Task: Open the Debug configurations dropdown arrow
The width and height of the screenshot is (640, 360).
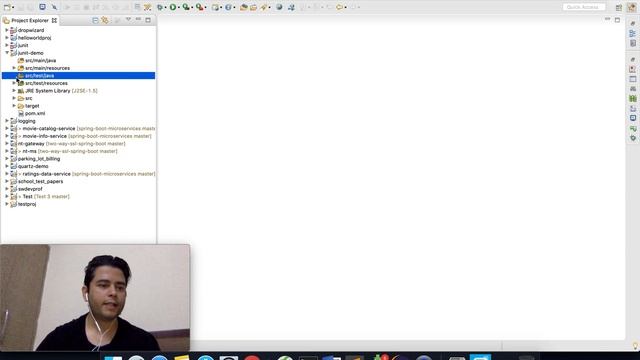Action: point(166,7)
